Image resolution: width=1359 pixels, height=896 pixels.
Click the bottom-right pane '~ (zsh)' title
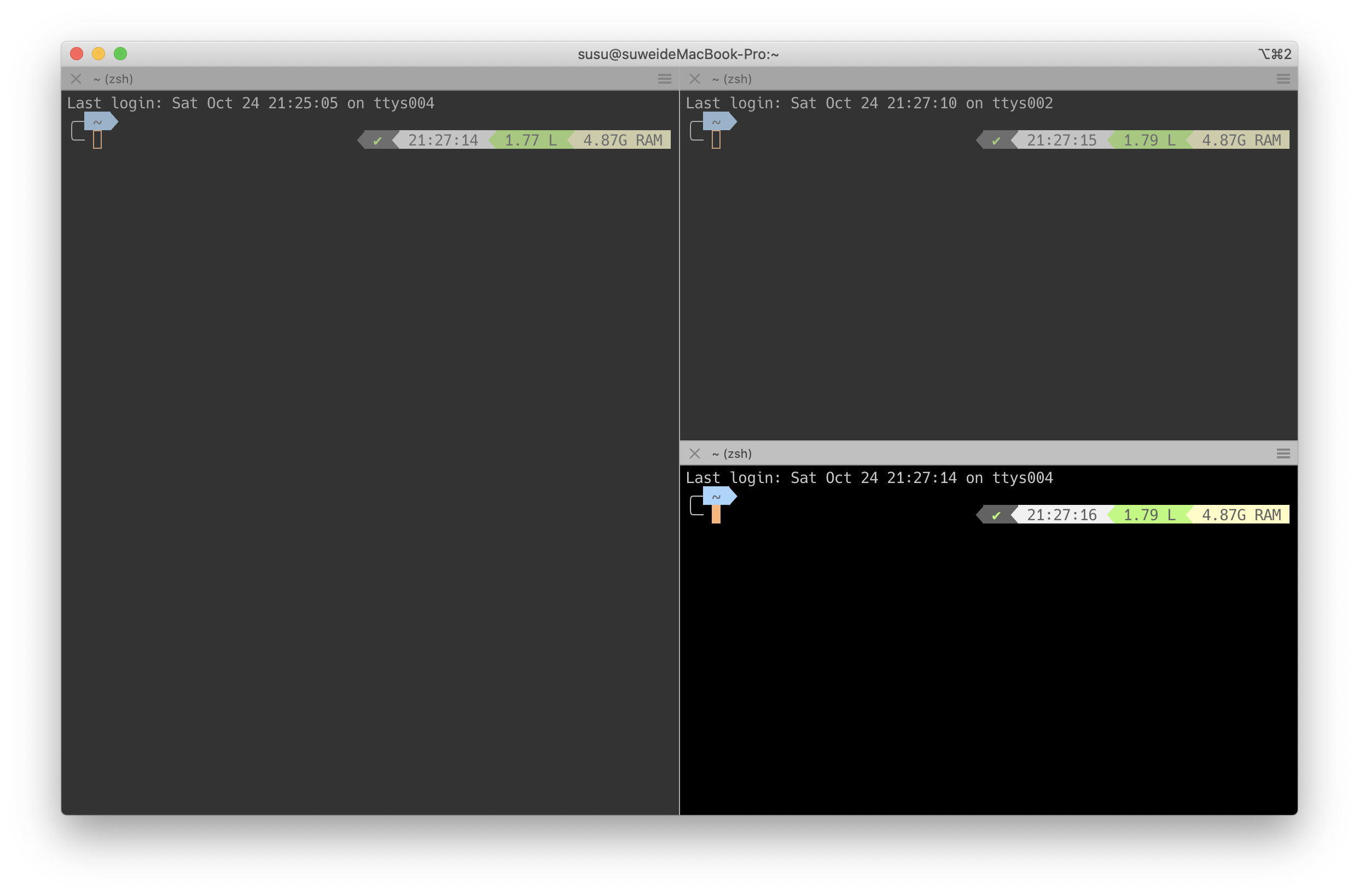coord(731,453)
